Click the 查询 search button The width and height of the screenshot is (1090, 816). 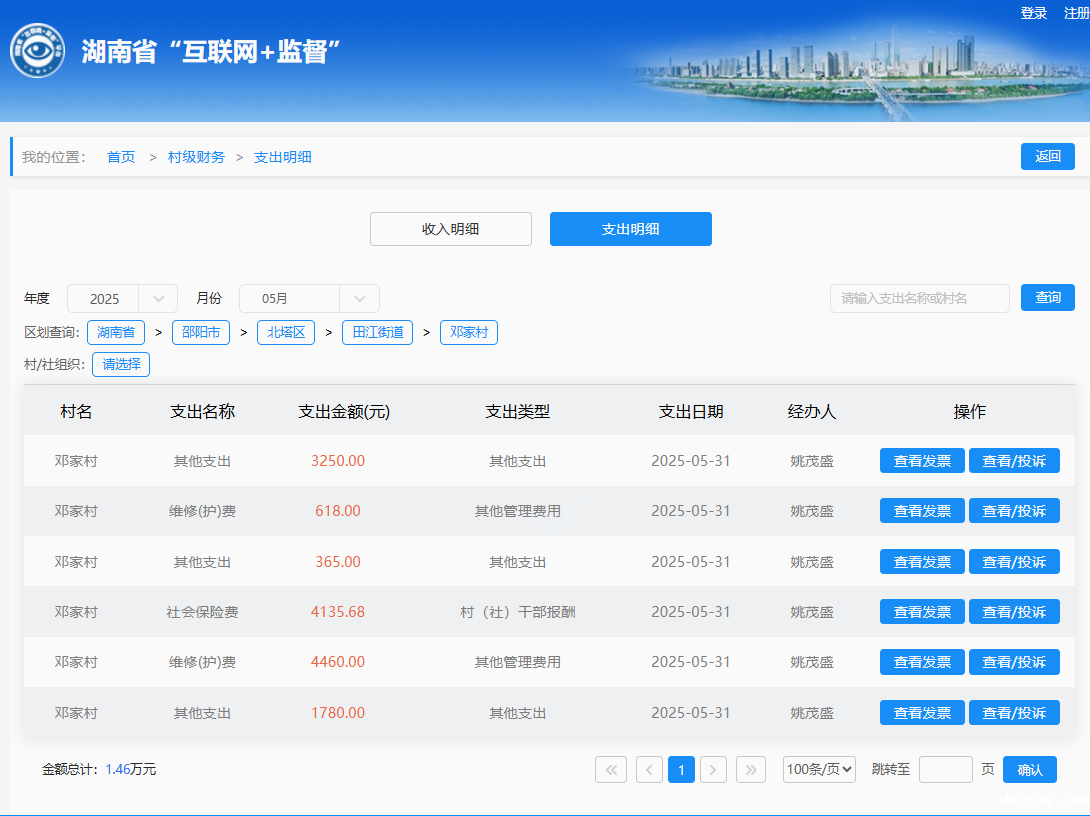(x=1047, y=298)
